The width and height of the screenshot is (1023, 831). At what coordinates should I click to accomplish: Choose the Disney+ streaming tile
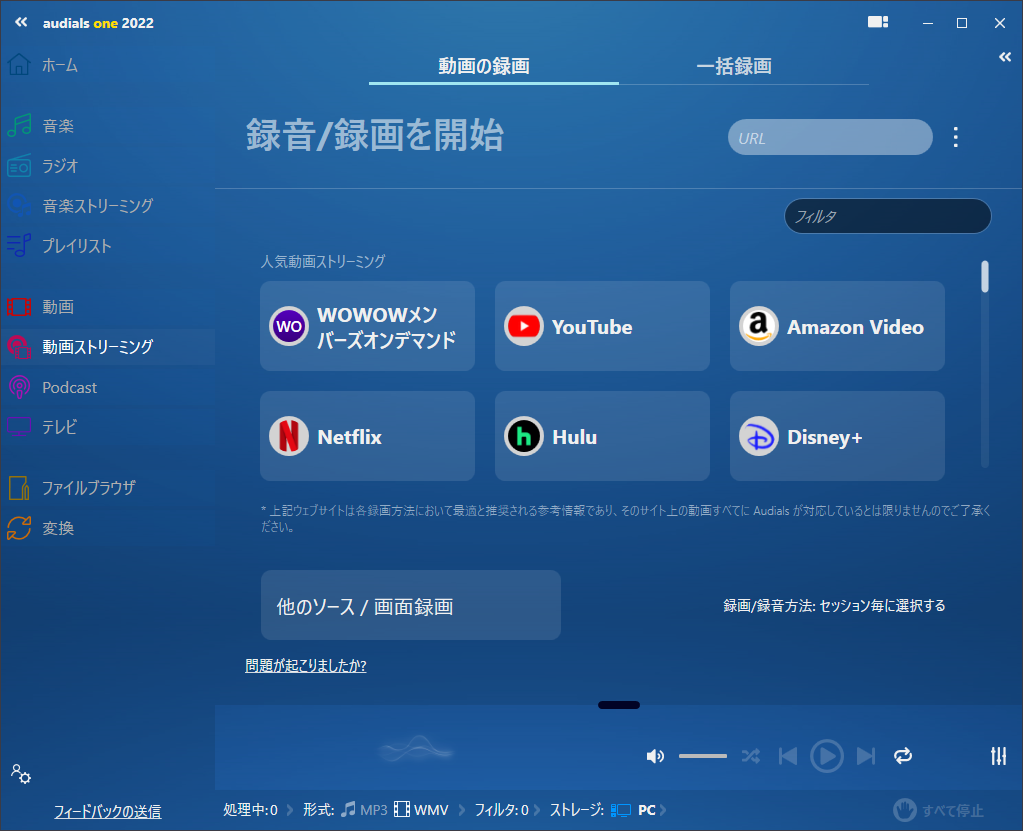click(837, 436)
